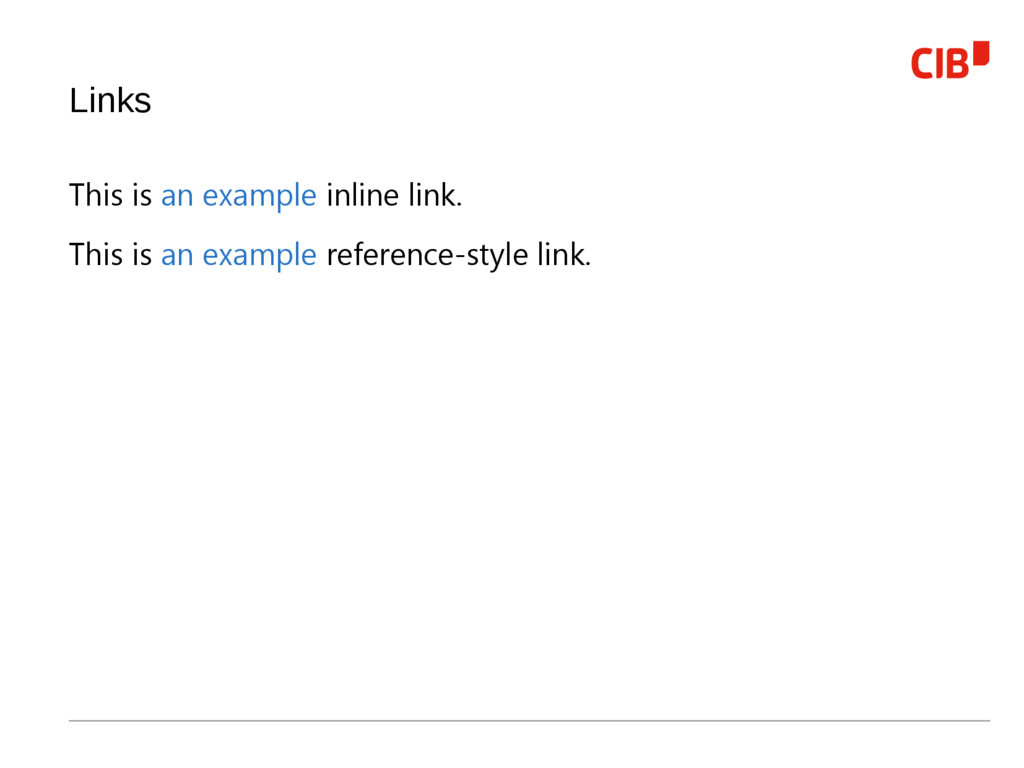Viewport: 1024px width, 768px height.
Task: Click the gray horizontal footer line
Action: point(530,721)
